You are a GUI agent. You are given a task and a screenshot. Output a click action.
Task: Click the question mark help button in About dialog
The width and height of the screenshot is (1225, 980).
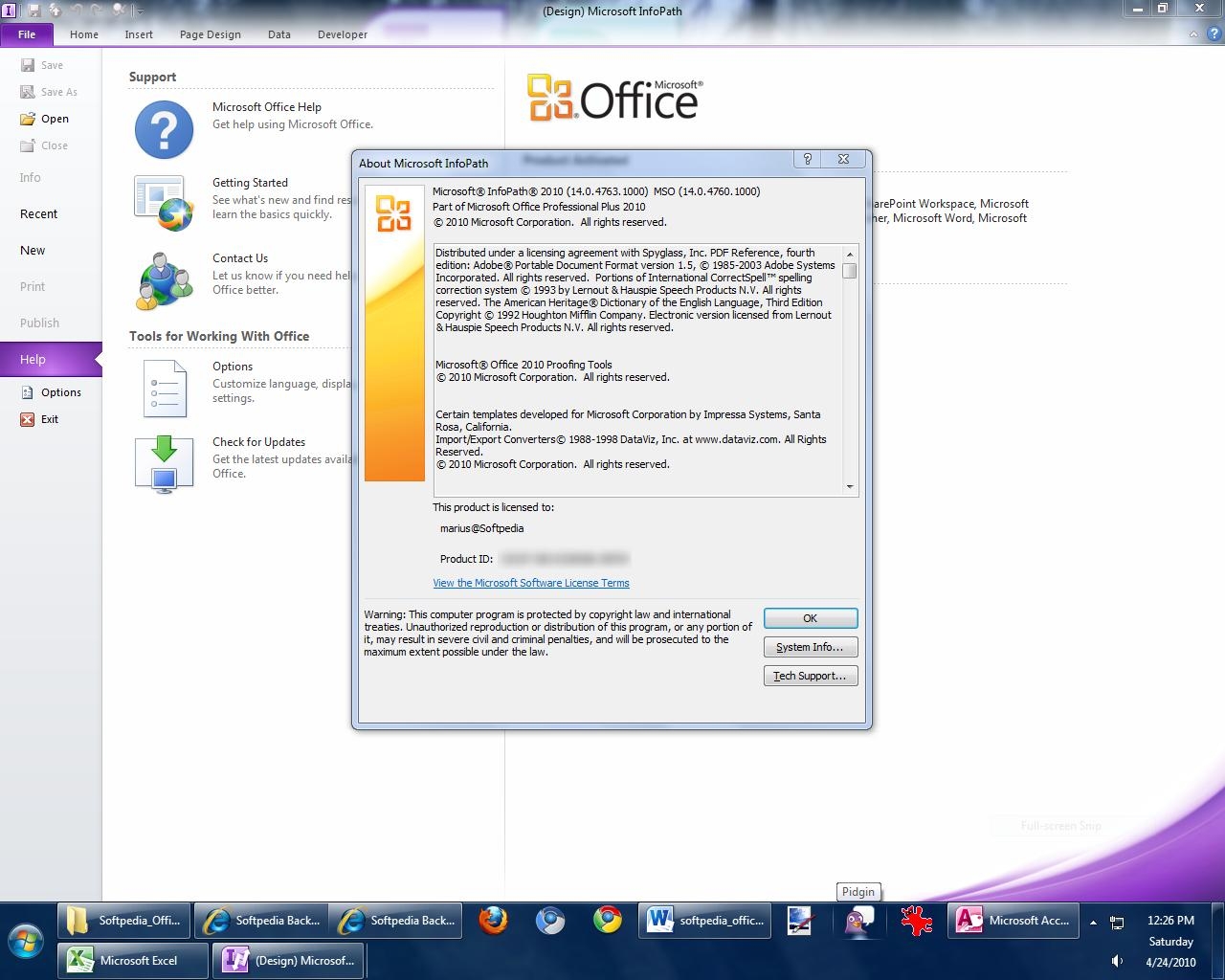(x=807, y=160)
